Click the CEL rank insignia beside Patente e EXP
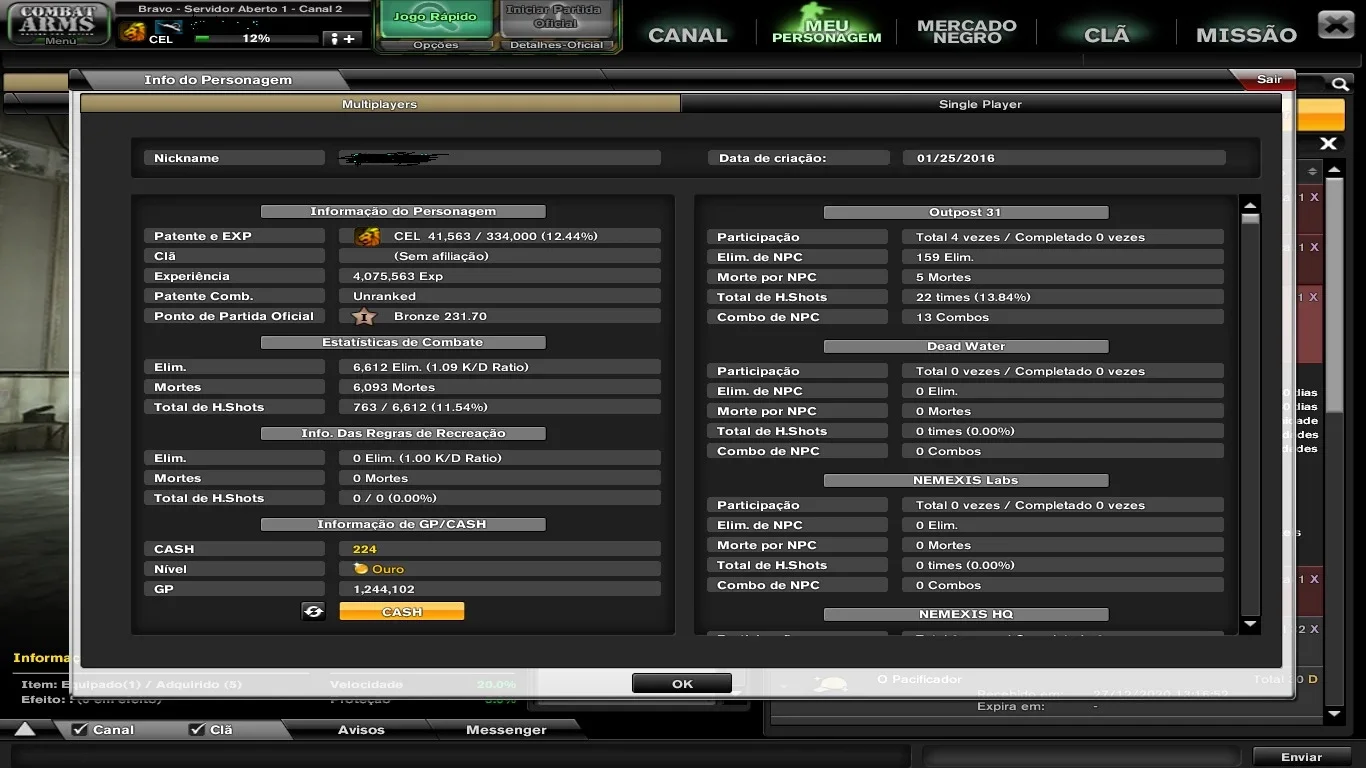This screenshot has height=768, width=1366. pyautogui.click(x=367, y=236)
